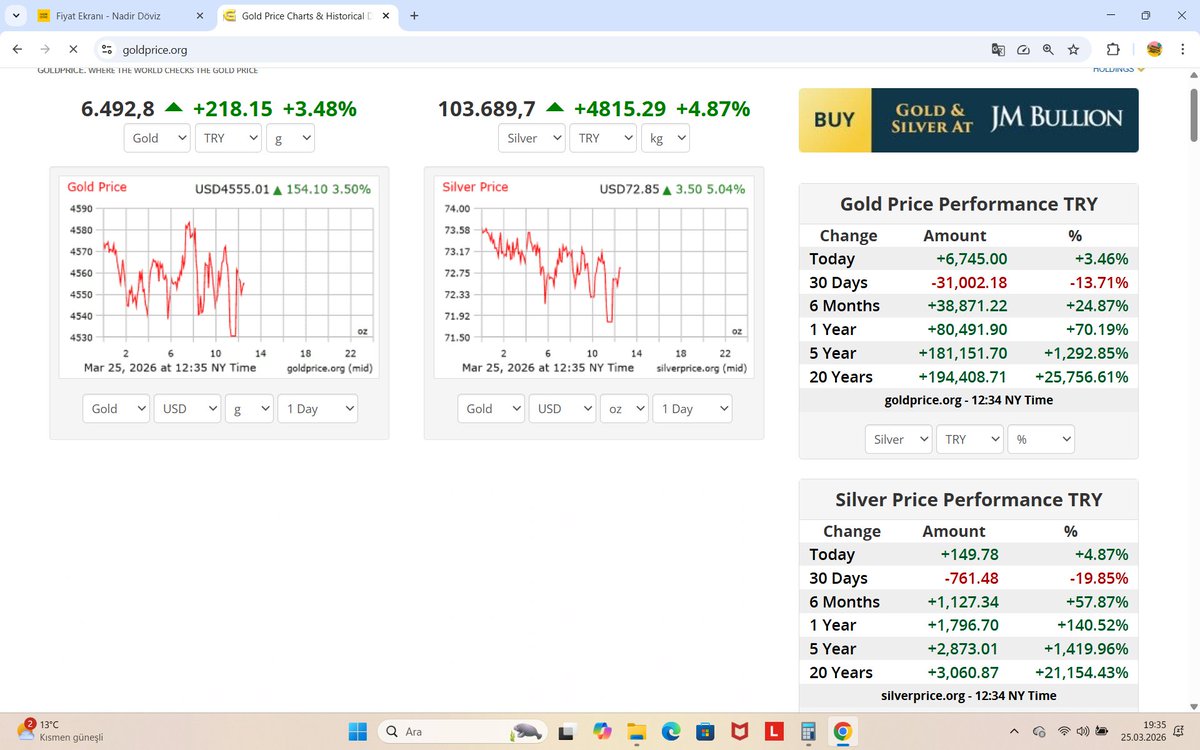The image size is (1200, 750).
Task: Click the 30 Days gold amount -31,002.18
Action: click(968, 282)
